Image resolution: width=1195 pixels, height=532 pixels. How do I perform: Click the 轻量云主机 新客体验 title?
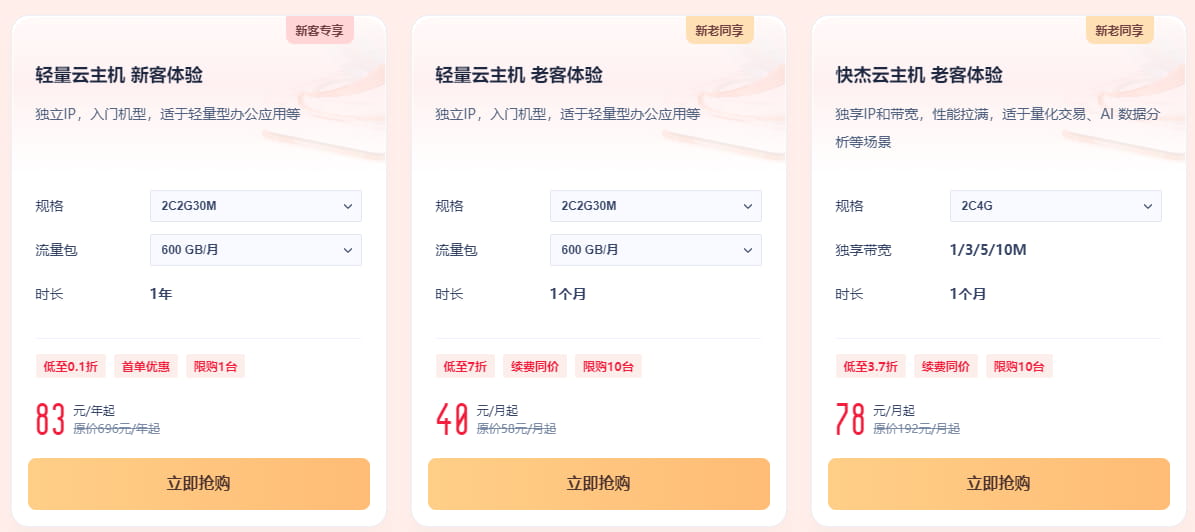click(x=119, y=75)
